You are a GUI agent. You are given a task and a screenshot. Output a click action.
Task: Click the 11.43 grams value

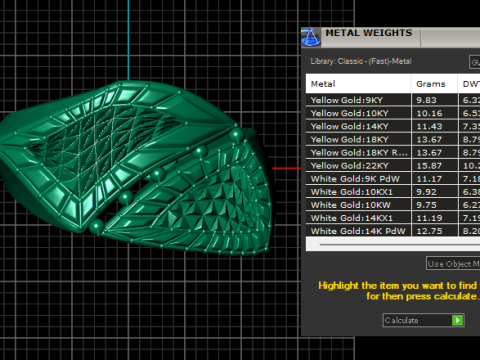pyautogui.click(x=429, y=126)
